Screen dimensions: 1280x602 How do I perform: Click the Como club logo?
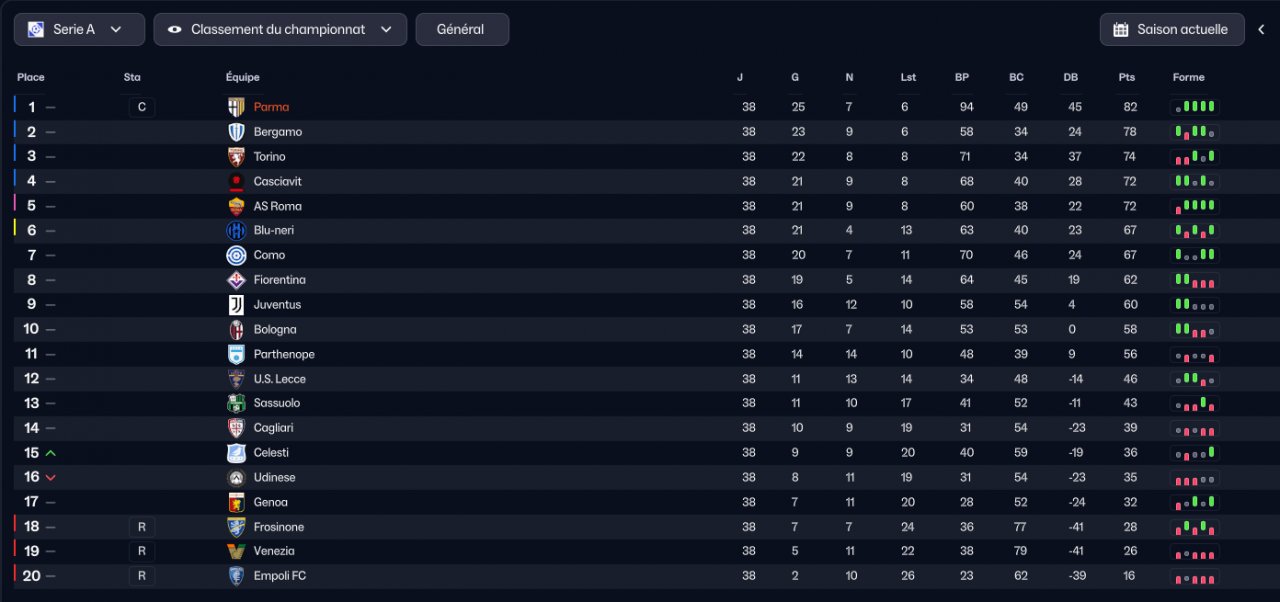coord(236,255)
